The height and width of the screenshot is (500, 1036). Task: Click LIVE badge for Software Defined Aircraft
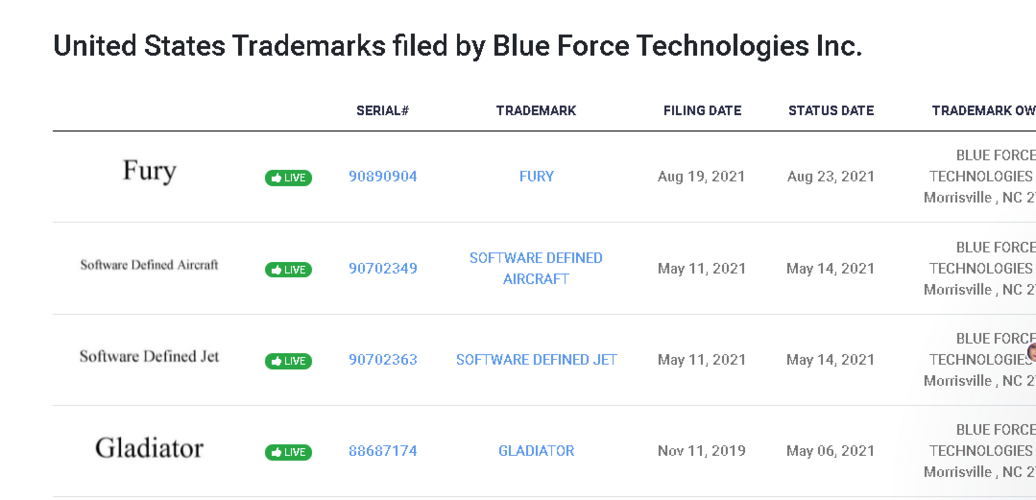coord(288,269)
